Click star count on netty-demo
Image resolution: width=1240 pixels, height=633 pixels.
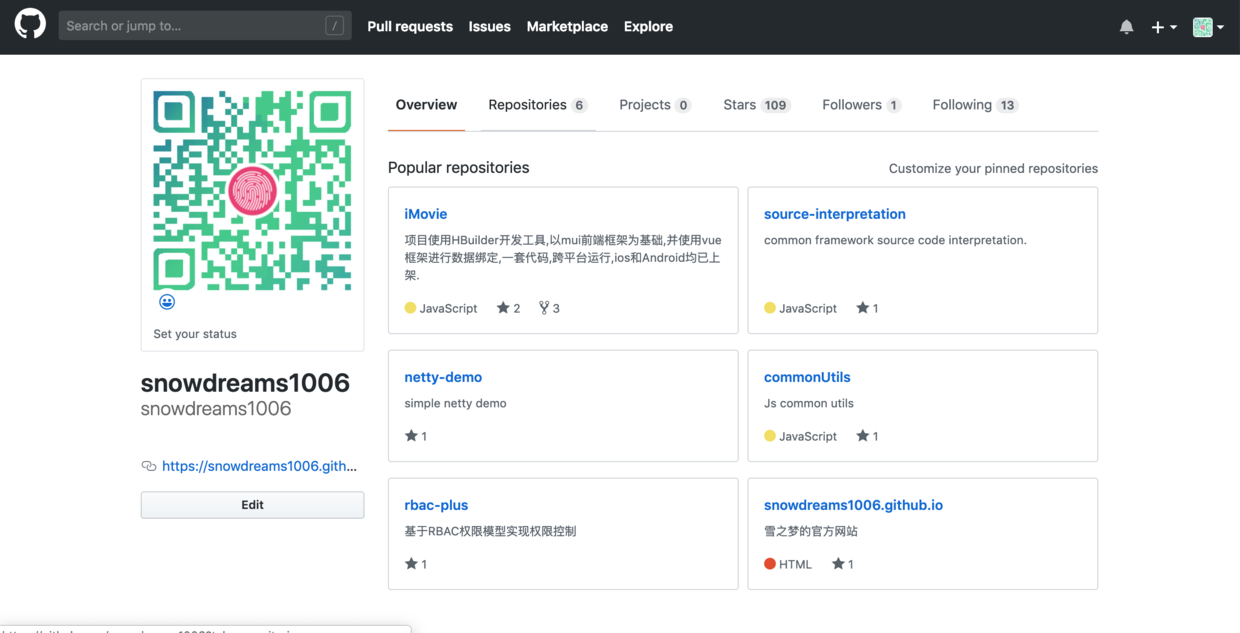(x=416, y=436)
